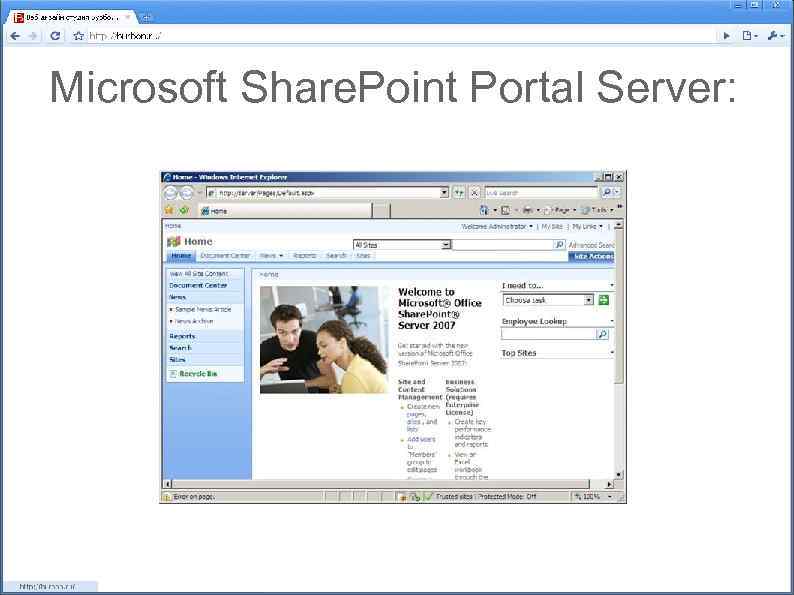Viewport: 794px width, 595px height.
Task: Expand the Choose task dropdown
Action: pyautogui.click(x=588, y=300)
